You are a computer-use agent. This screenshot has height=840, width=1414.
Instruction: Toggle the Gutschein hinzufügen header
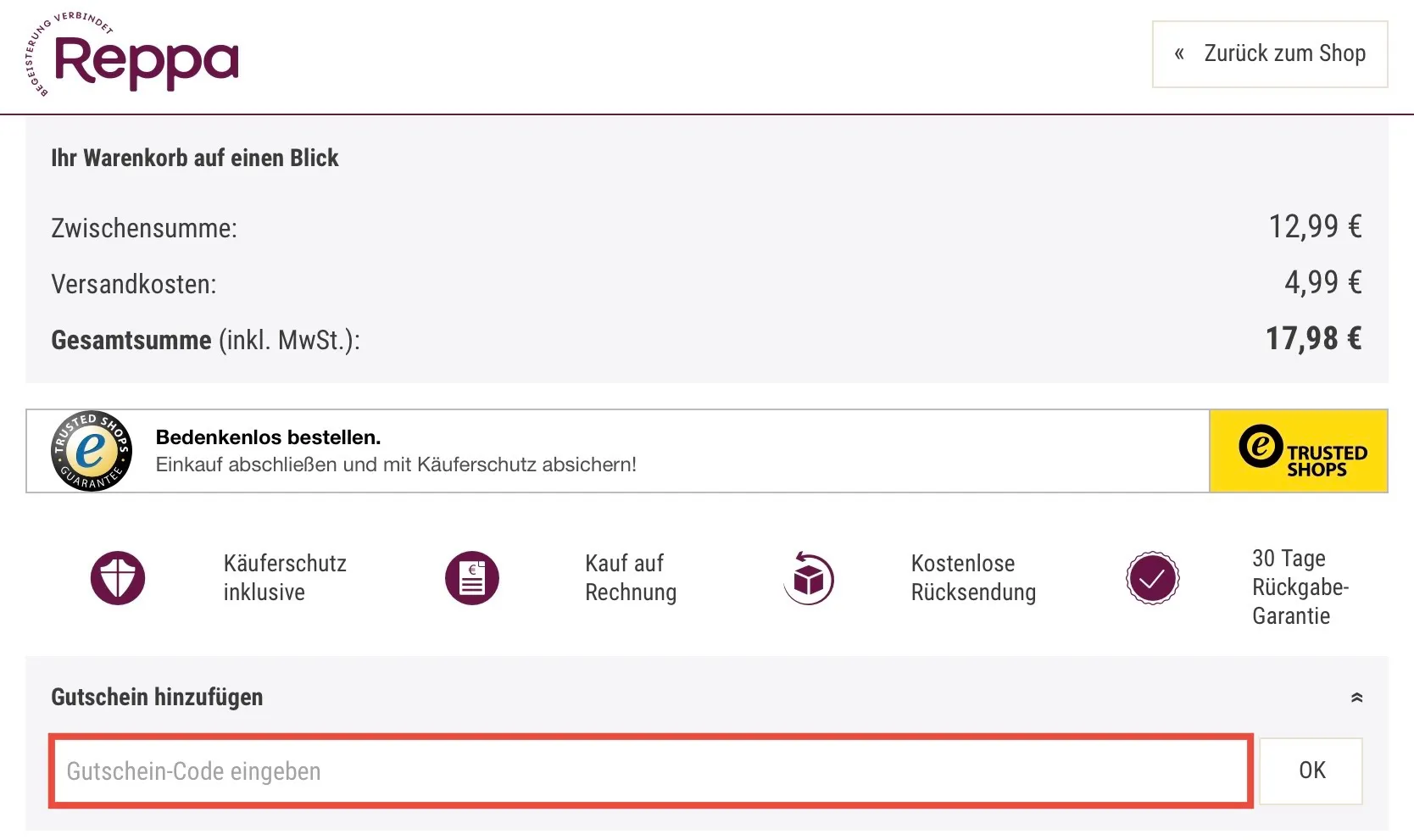pyautogui.click(x=158, y=697)
